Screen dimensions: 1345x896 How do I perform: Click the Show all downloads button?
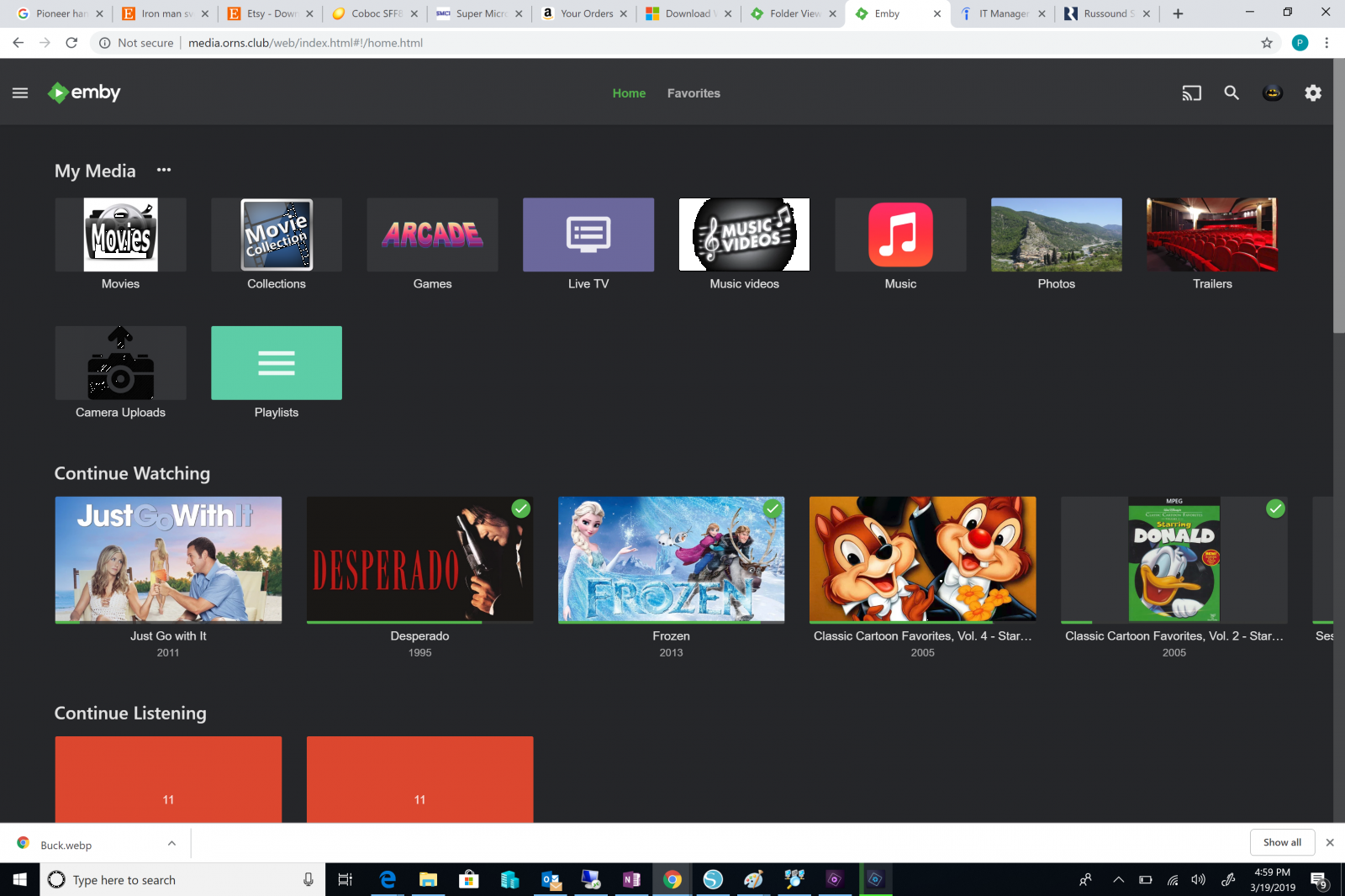[x=1282, y=842]
